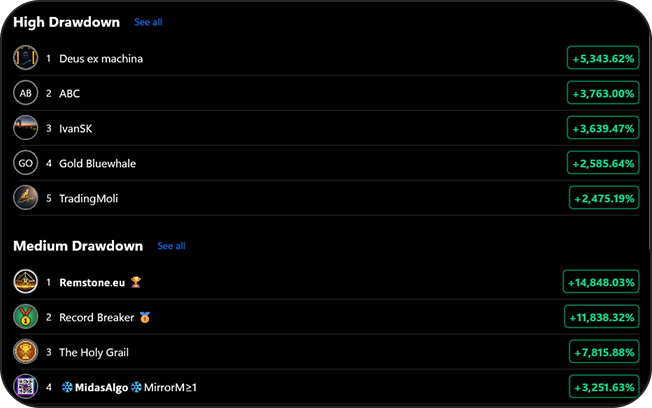
Task: Click the ABC initials avatar
Action: (x=25, y=93)
